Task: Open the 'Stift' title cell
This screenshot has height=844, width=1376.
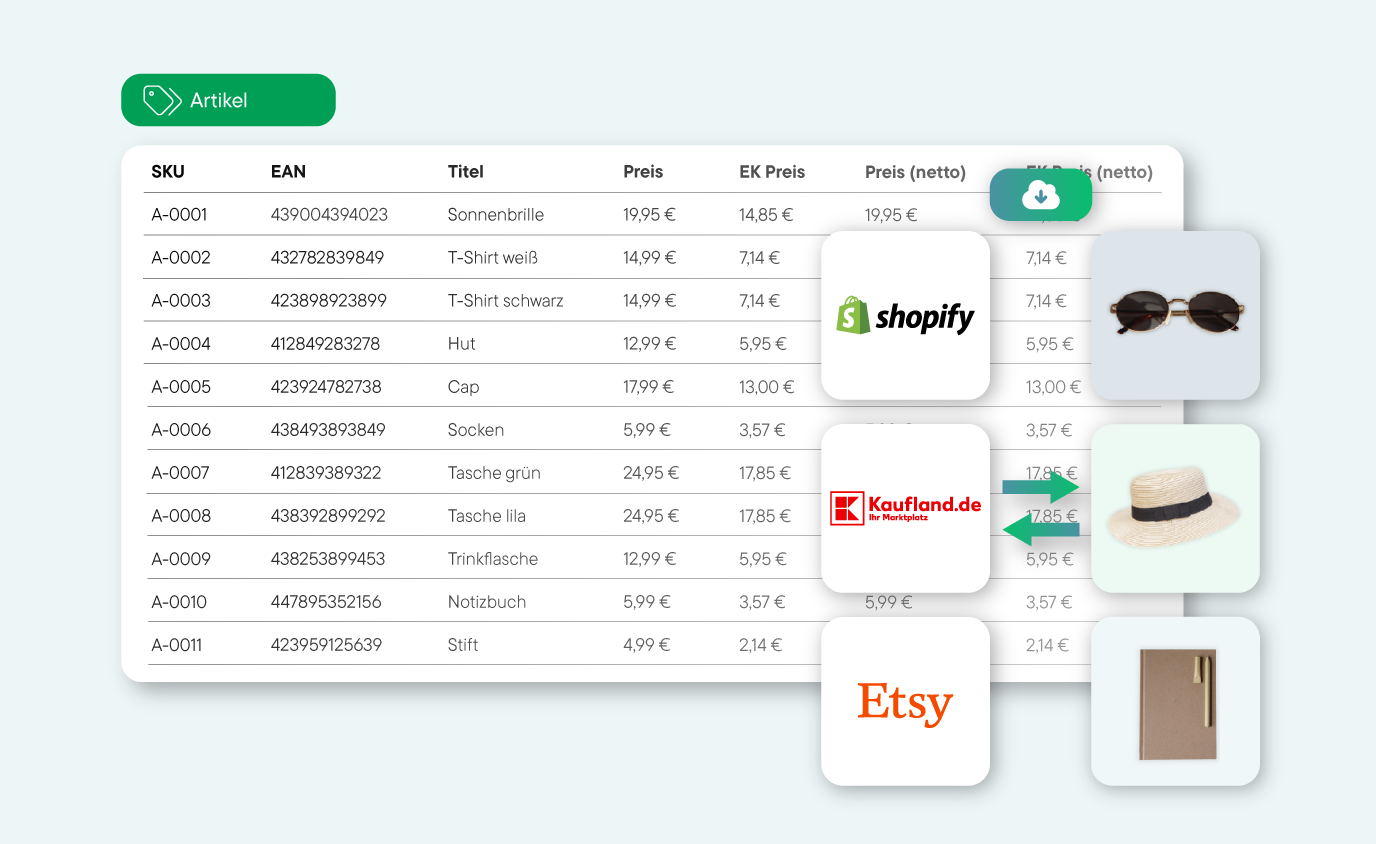Action: pyautogui.click(x=463, y=645)
